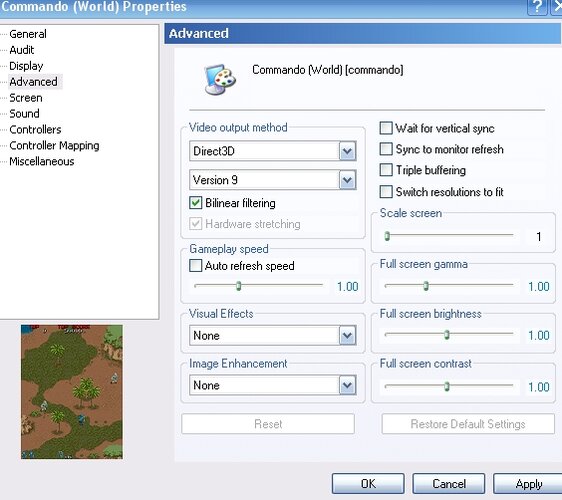Open the Screen settings page
Viewport: 562px width, 500px height.
tap(26, 97)
